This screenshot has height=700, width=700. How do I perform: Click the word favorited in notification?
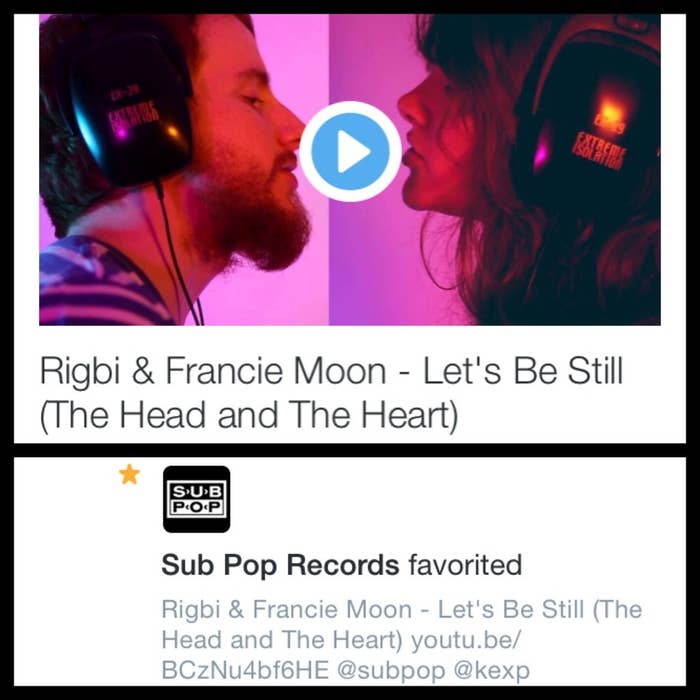tap(465, 565)
